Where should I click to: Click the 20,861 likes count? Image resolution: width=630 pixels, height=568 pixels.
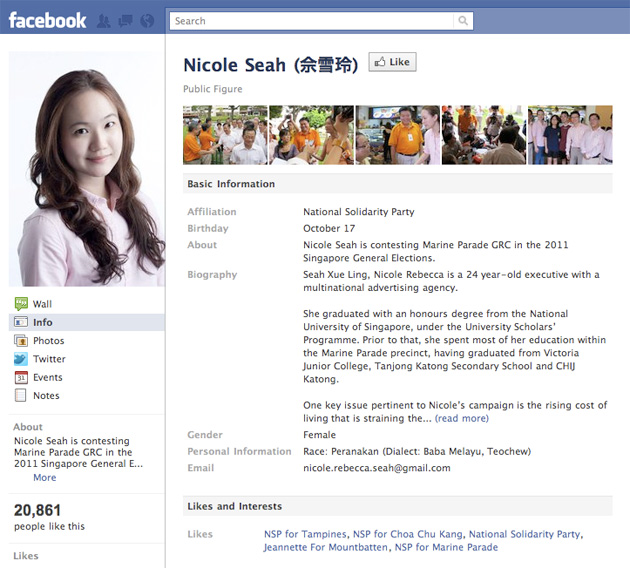point(37,511)
